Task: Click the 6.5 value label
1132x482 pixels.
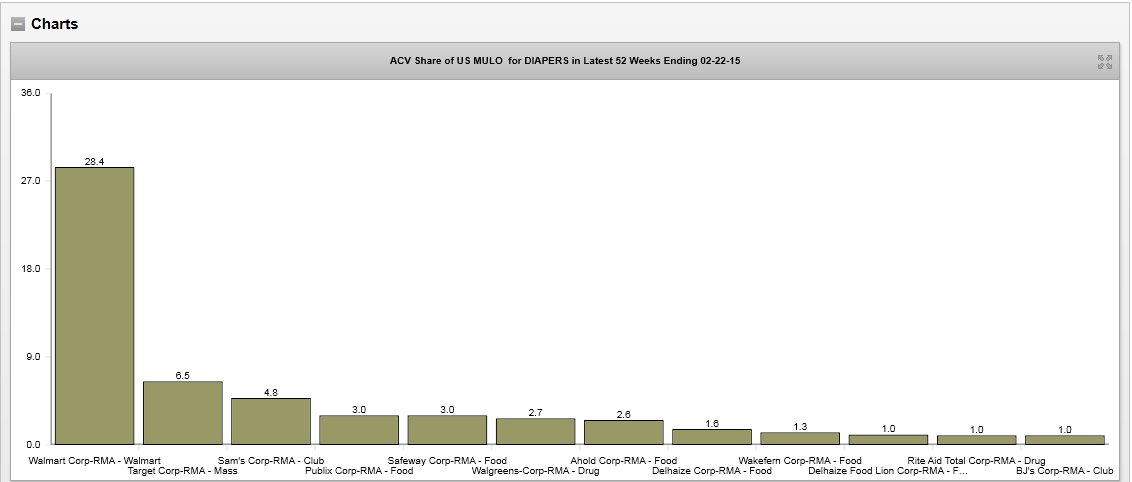Action: [182, 375]
